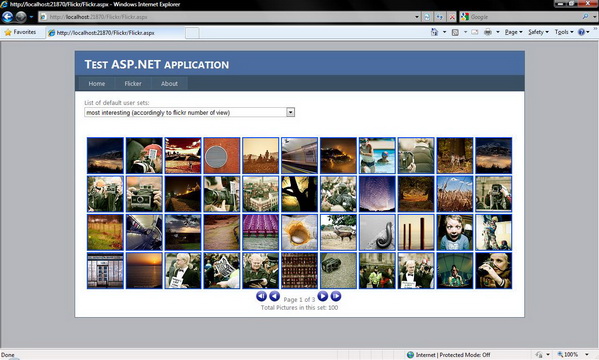Click the Home icon in command bar

coord(434,32)
